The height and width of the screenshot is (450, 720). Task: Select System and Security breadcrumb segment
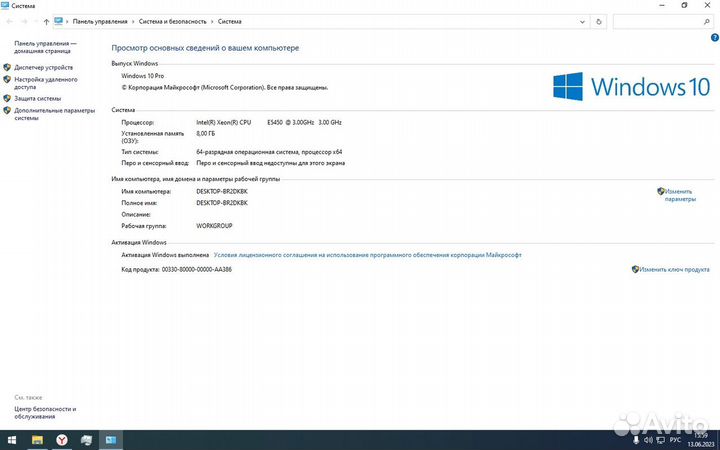(172, 21)
